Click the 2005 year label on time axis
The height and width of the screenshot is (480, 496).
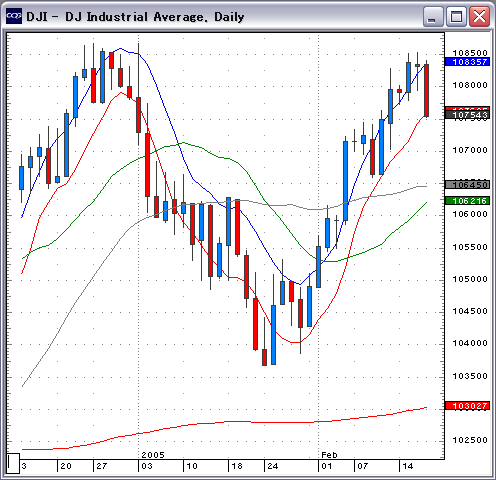pyautogui.click(x=153, y=455)
